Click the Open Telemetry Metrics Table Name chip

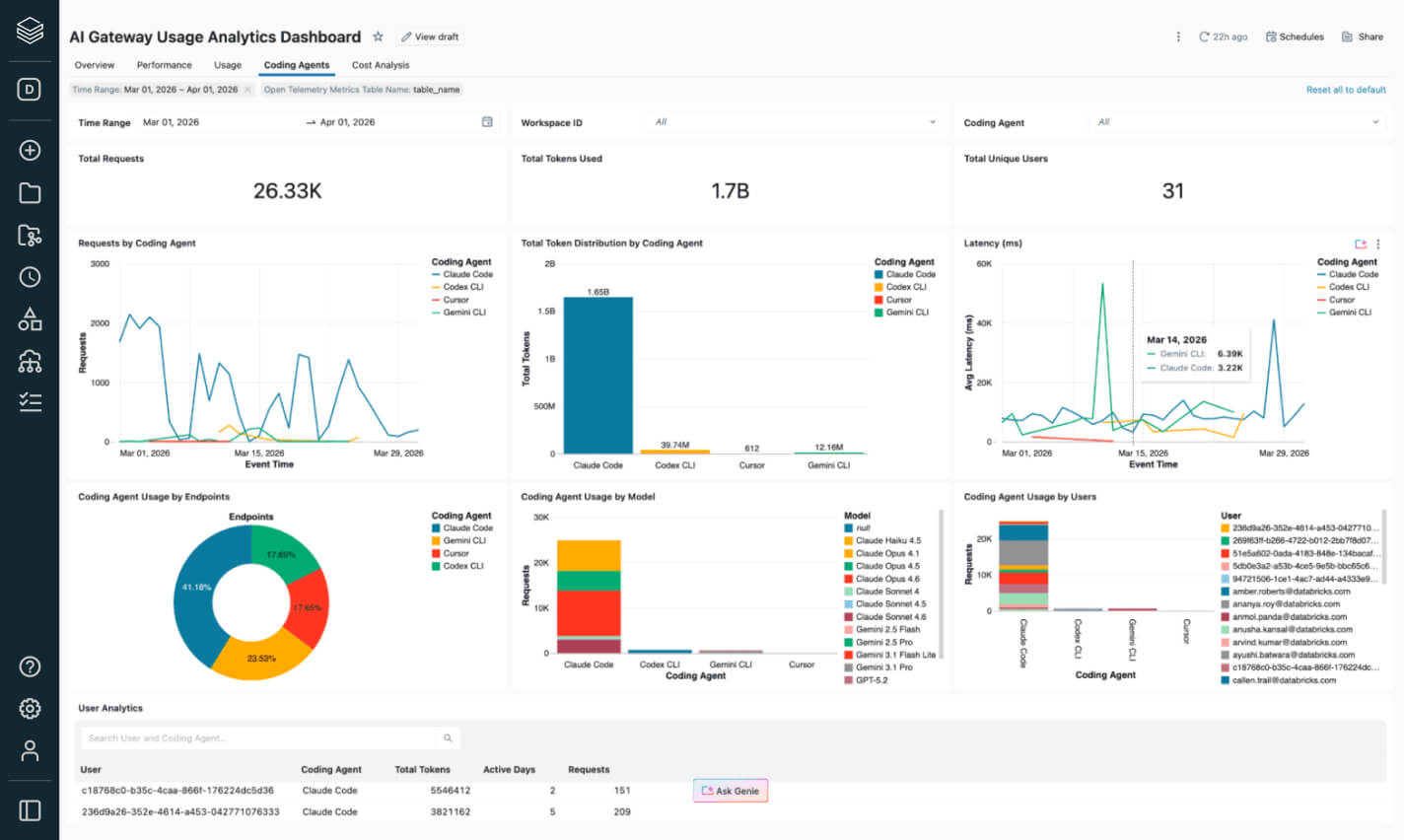(x=361, y=90)
